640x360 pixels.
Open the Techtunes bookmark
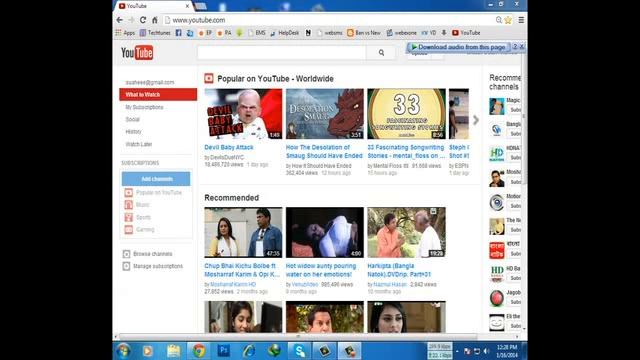pyautogui.click(x=155, y=33)
